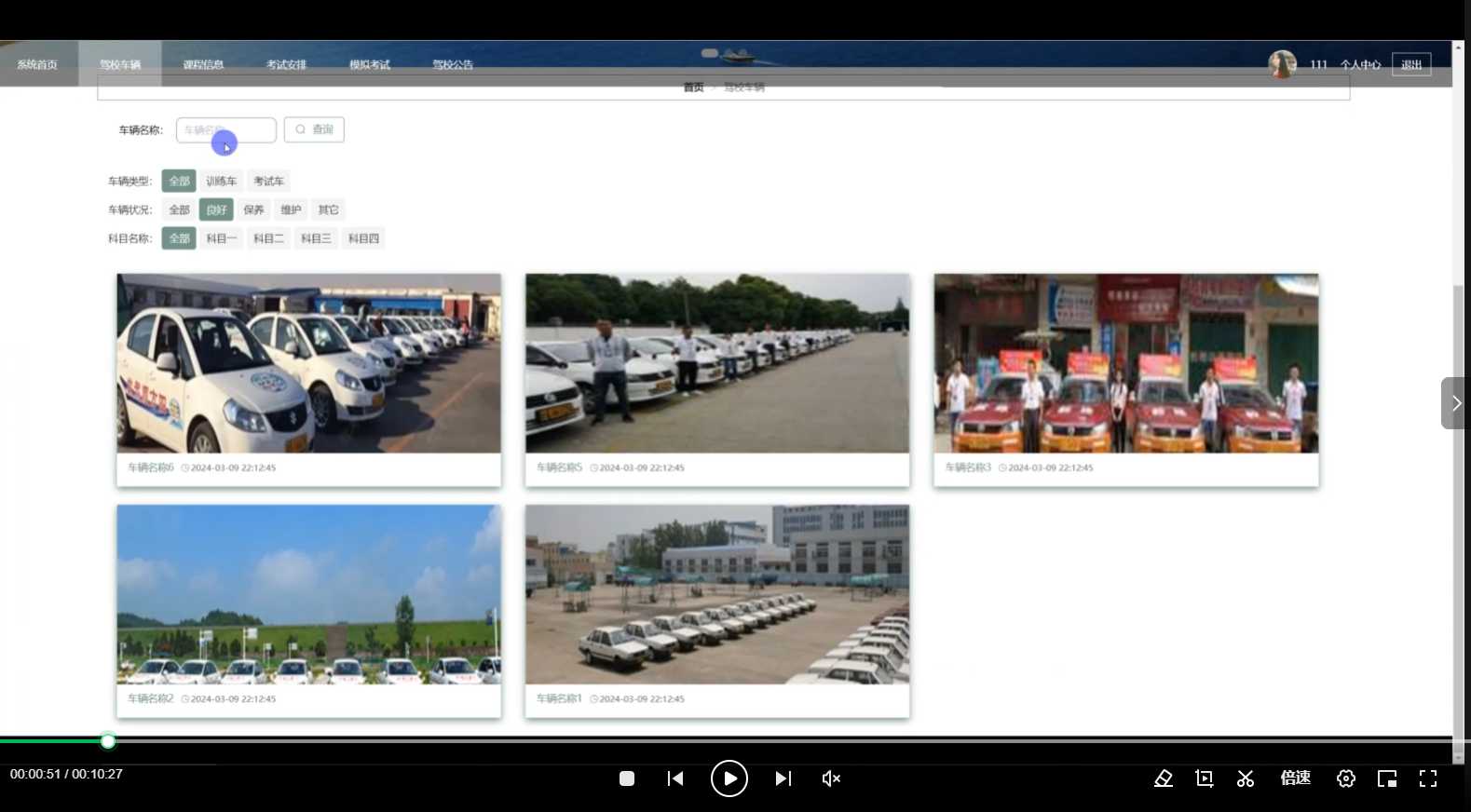This screenshot has height=812, width=1471.
Task: Select 全部 under 车辆状况
Action: pyautogui.click(x=179, y=210)
